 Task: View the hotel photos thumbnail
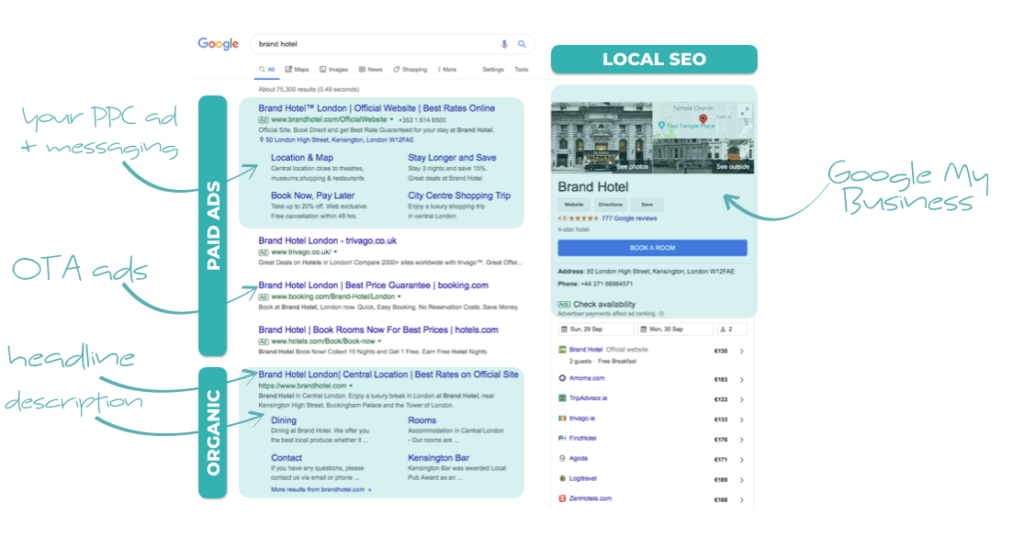[x=601, y=138]
